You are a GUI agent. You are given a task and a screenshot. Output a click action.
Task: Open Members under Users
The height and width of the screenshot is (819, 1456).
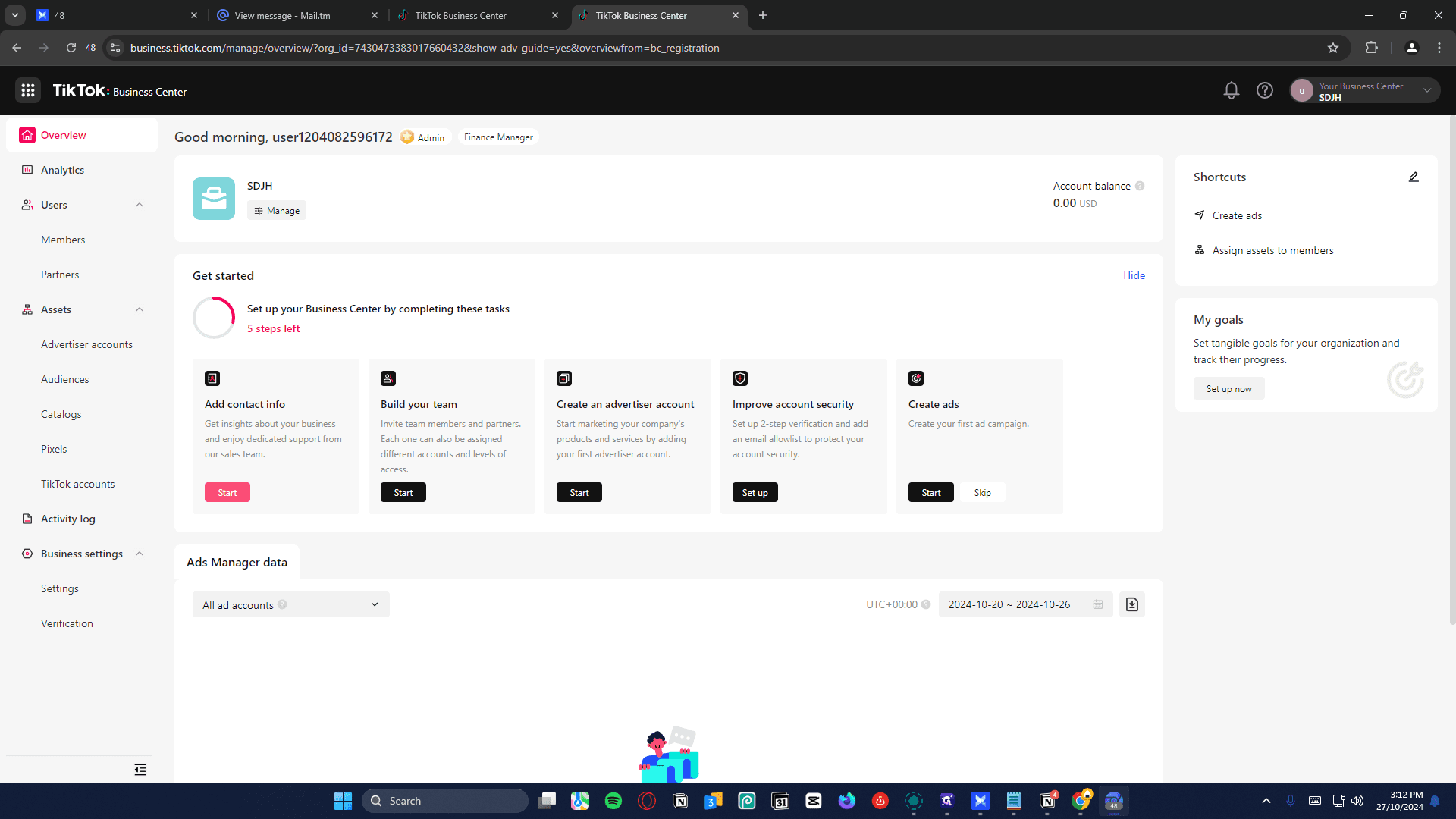[63, 240]
